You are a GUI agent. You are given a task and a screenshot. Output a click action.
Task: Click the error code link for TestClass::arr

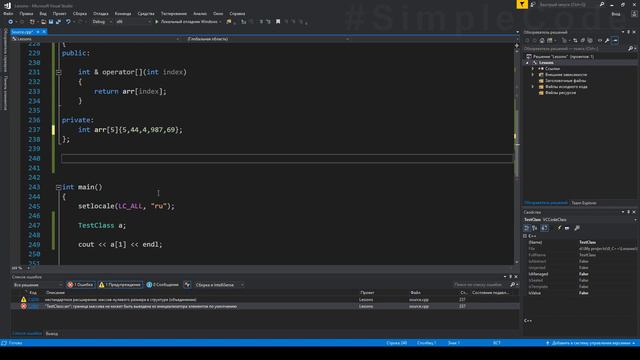(33, 306)
